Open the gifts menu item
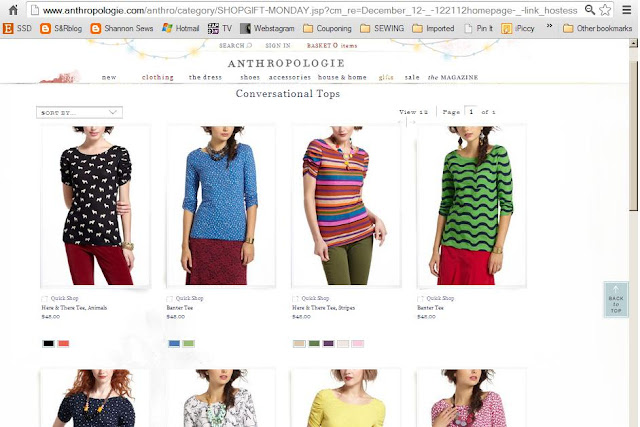The image size is (640, 427). tap(386, 77)
